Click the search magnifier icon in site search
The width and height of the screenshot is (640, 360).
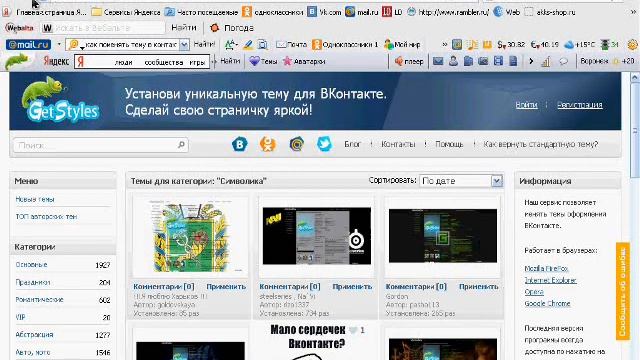tap(181, 144)
